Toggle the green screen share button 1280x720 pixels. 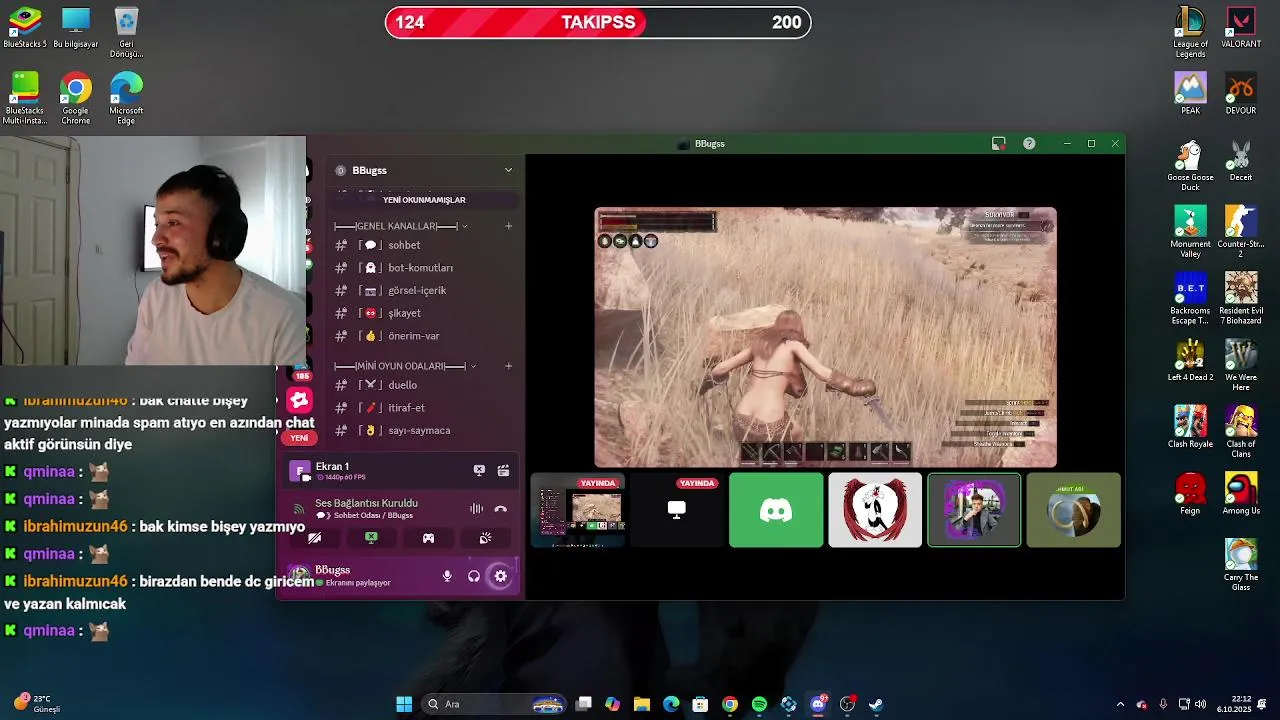coord(371,538)
